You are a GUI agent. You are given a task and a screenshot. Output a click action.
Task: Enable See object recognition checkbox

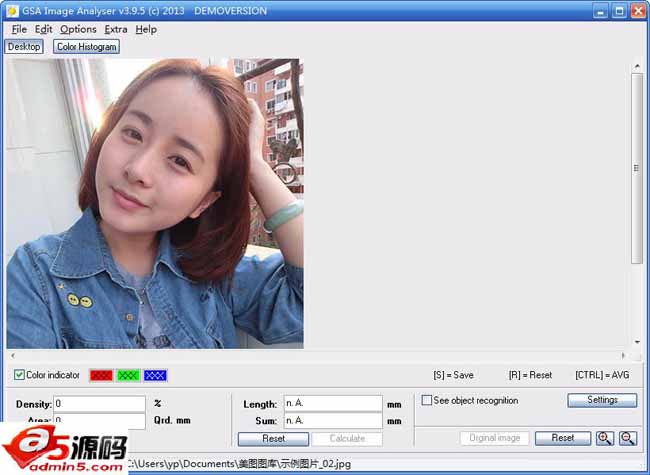point(427,400)
